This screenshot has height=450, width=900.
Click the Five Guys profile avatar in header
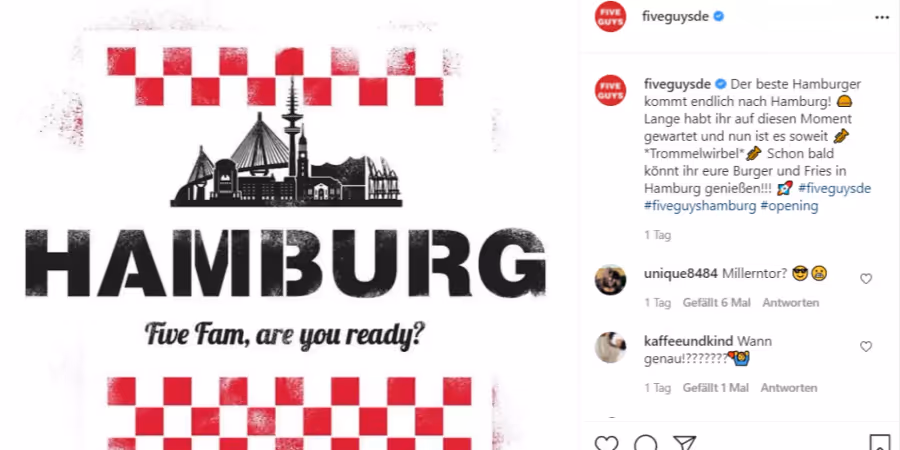coord(610,17)
